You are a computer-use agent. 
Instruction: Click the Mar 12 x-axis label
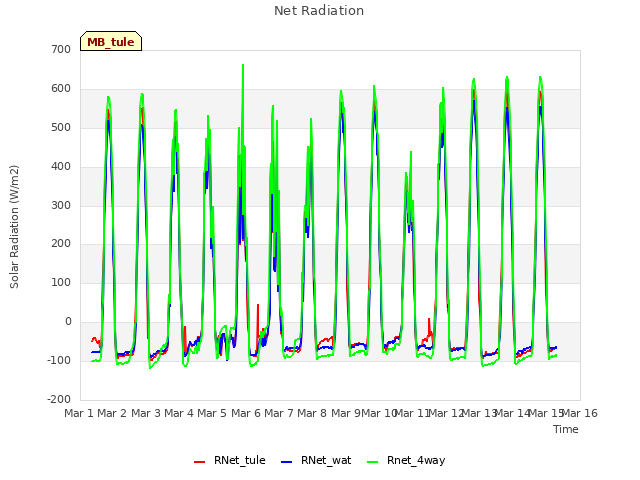pyautogui.click(x=446, y=413)
